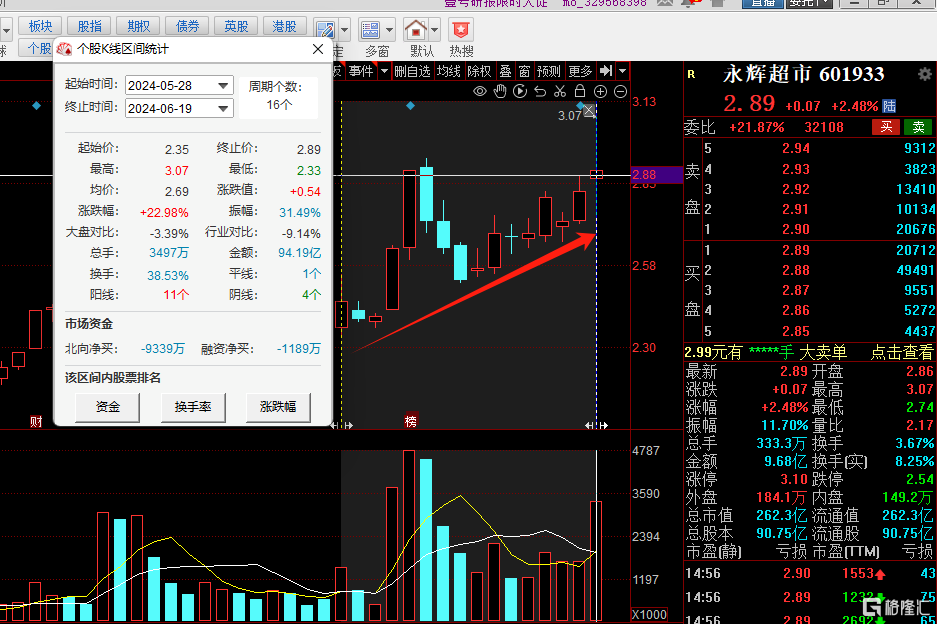The image size is (937, 624).
Task: Switch to the 板块 tab
Action: [41, 26]
